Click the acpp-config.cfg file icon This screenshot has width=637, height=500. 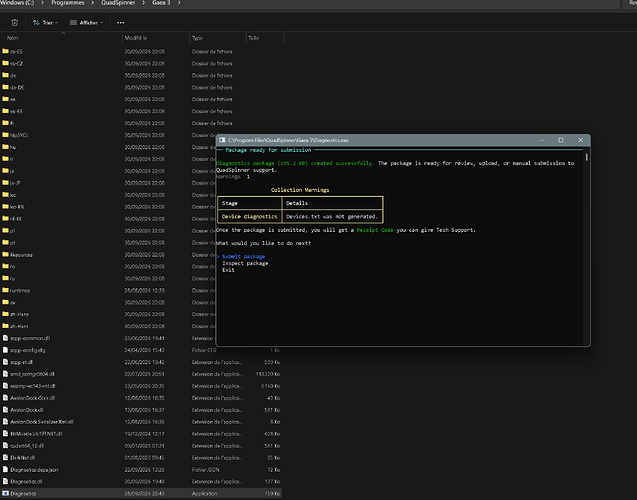5,350
